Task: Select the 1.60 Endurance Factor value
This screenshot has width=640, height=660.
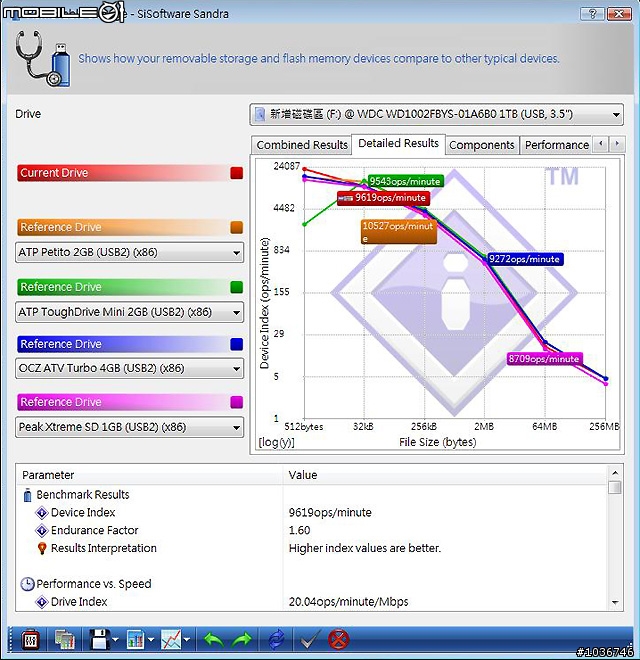Action: (299, 530)
